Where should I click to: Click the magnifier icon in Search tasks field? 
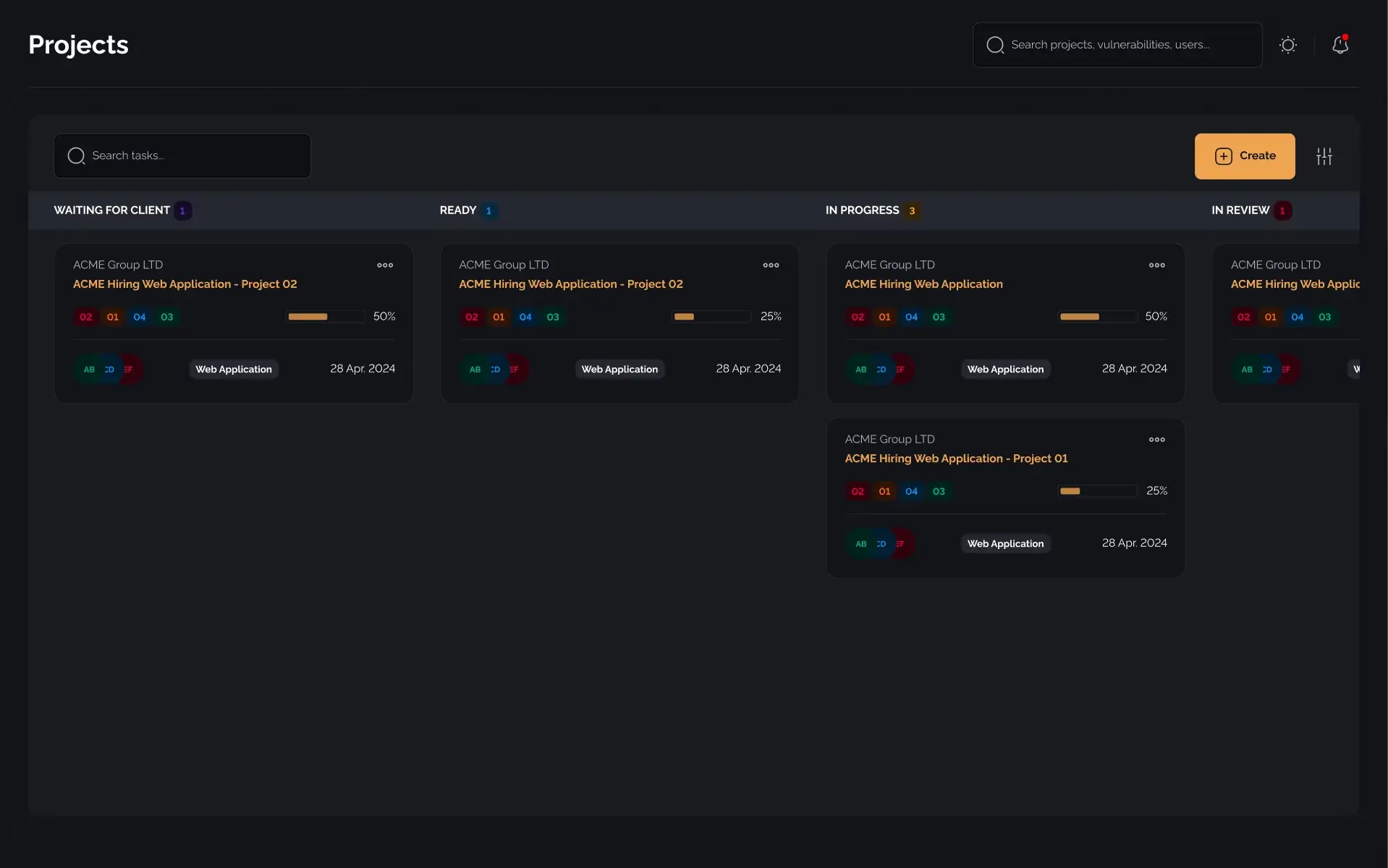[x=75, y=156]
